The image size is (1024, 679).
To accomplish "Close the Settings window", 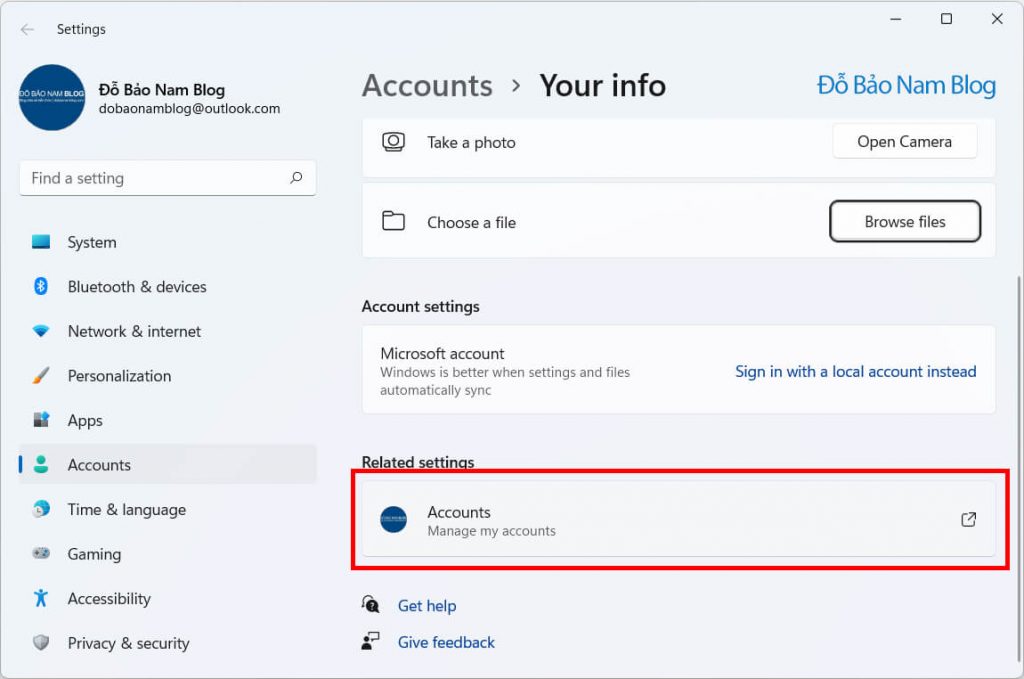I will pos(997,19).
